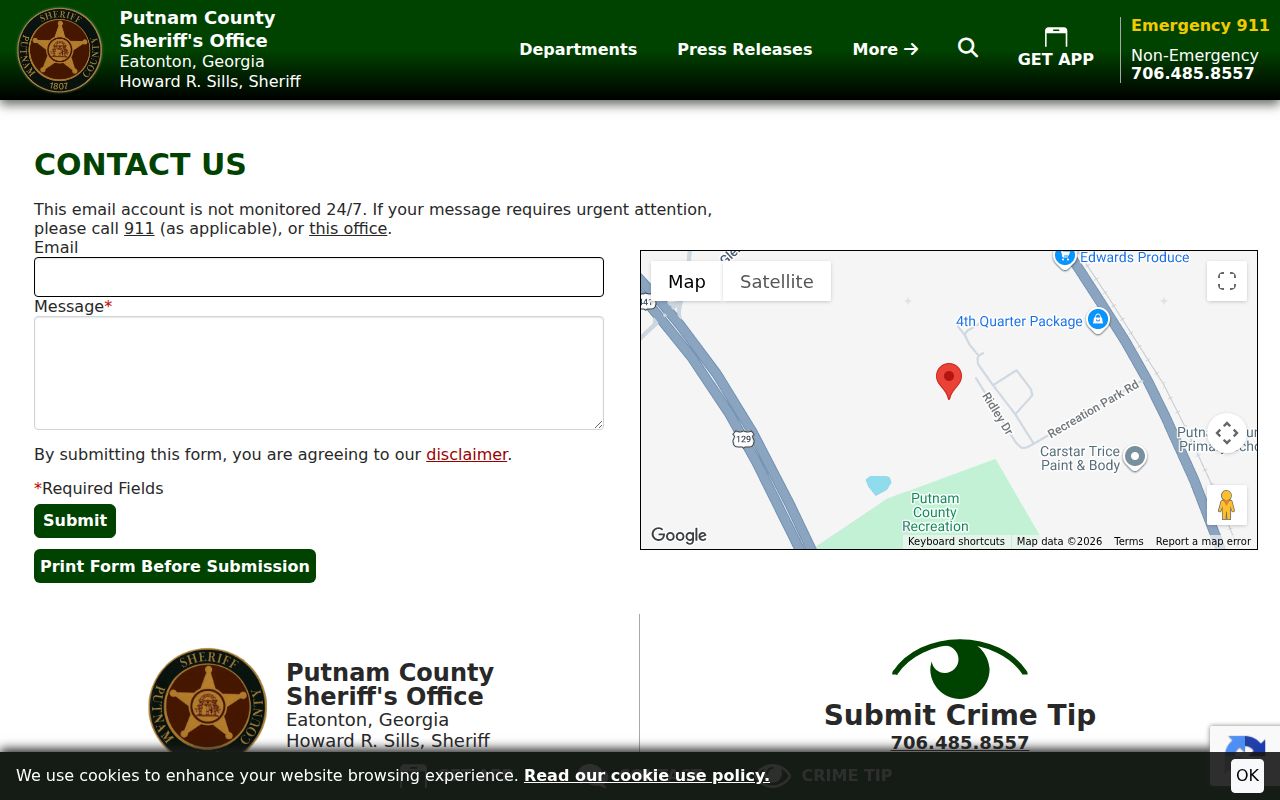Viewport: 1280px width, 800px height.
Task: Expand the More menu
Action: point(885,49)
